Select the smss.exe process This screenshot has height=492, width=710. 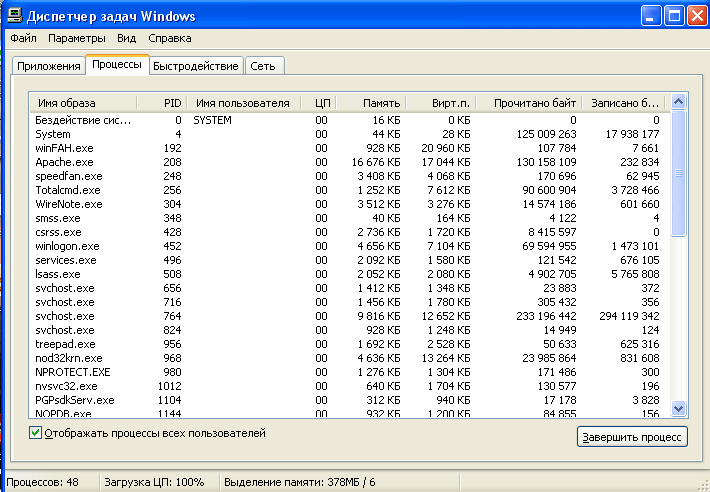[347, 218]
